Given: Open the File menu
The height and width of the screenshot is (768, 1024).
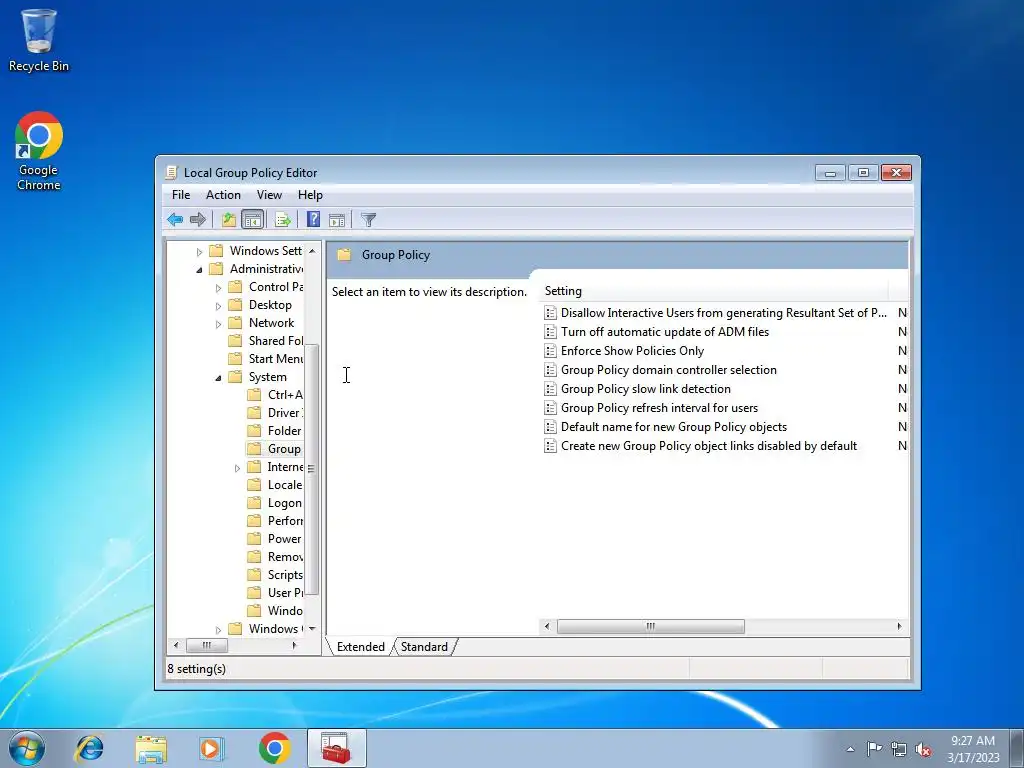Looking at the screenshot, I should 181,195.
